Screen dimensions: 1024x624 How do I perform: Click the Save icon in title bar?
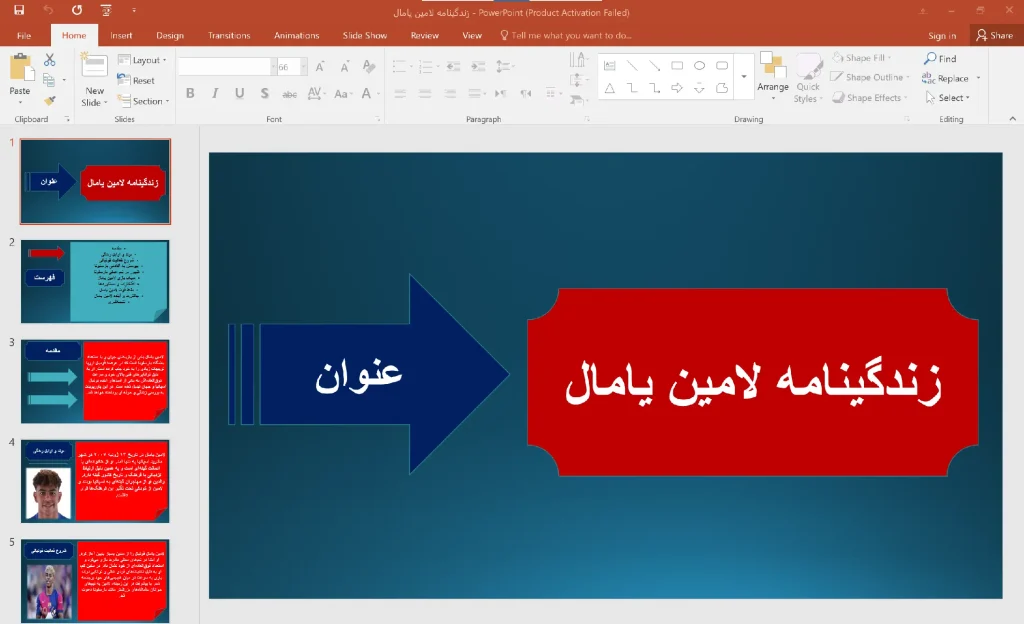coord(19,10)
